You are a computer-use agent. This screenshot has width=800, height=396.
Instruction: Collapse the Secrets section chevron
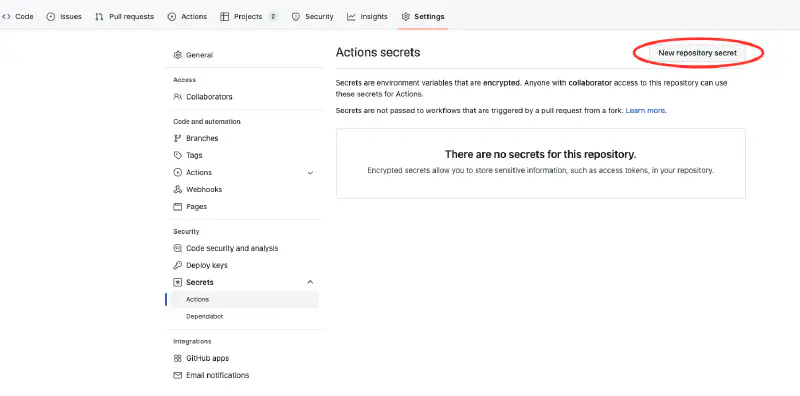coord(310,282)
